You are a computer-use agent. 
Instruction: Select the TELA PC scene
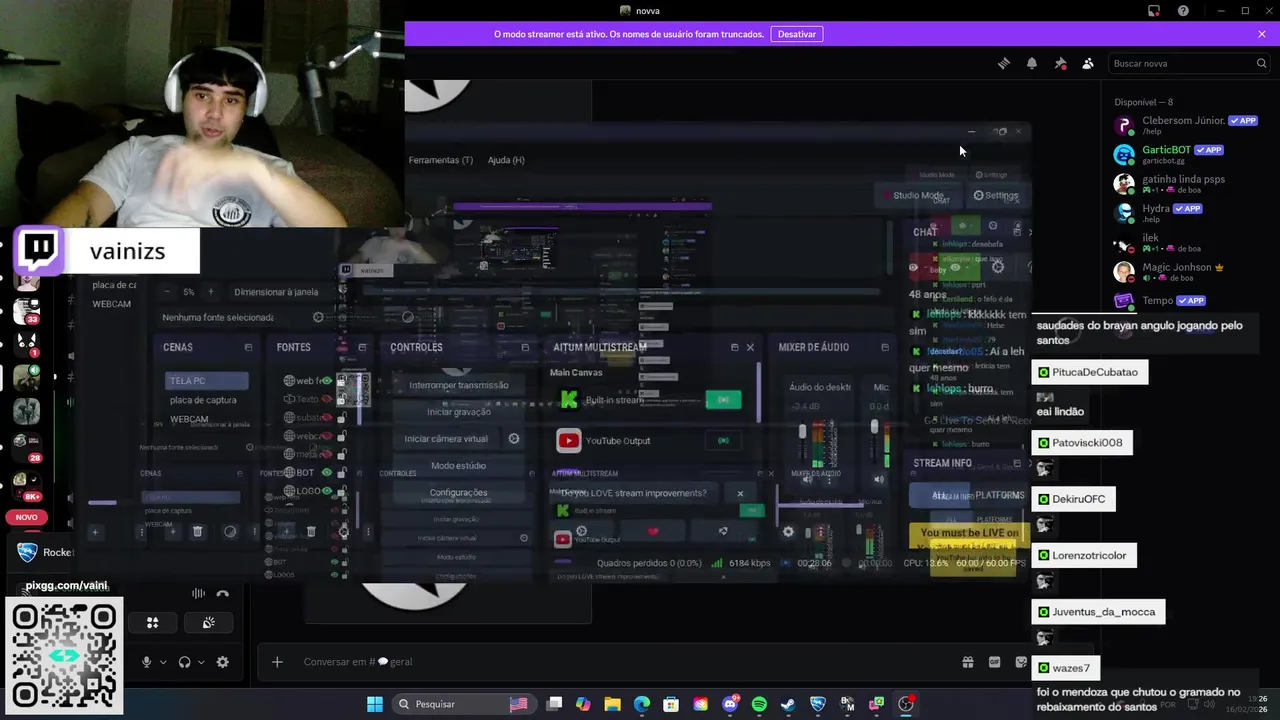(206, 381)
